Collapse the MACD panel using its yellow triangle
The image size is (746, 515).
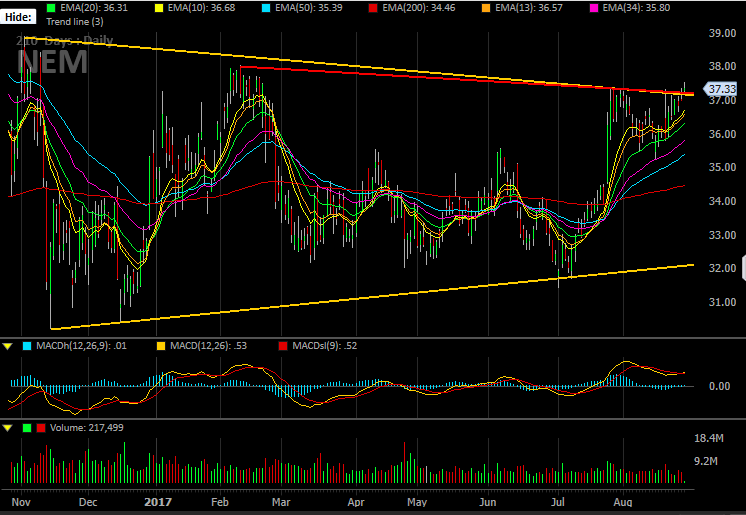8,346
